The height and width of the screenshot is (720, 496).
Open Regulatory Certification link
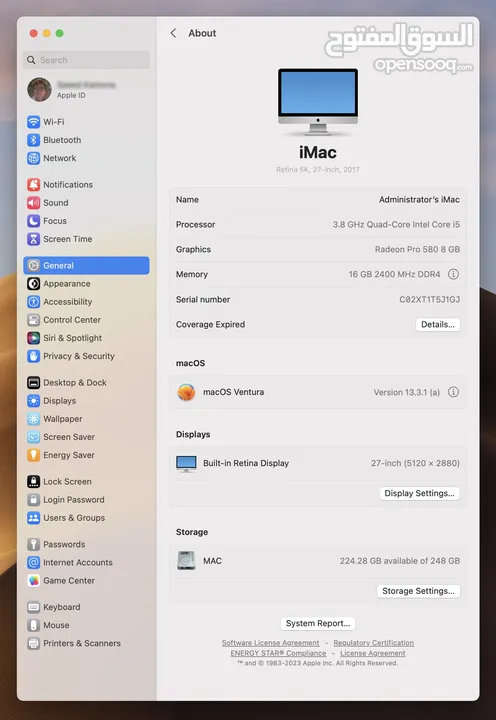[x=373, y=643]
